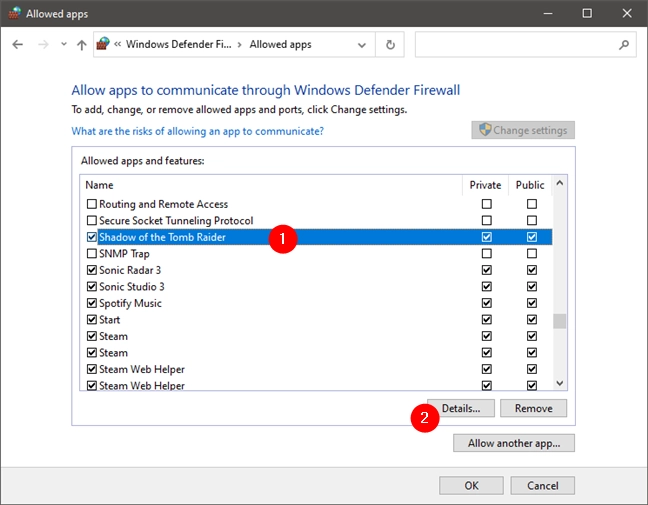Uncheck the Start app checkbox
648x505 pixels.
92,319
